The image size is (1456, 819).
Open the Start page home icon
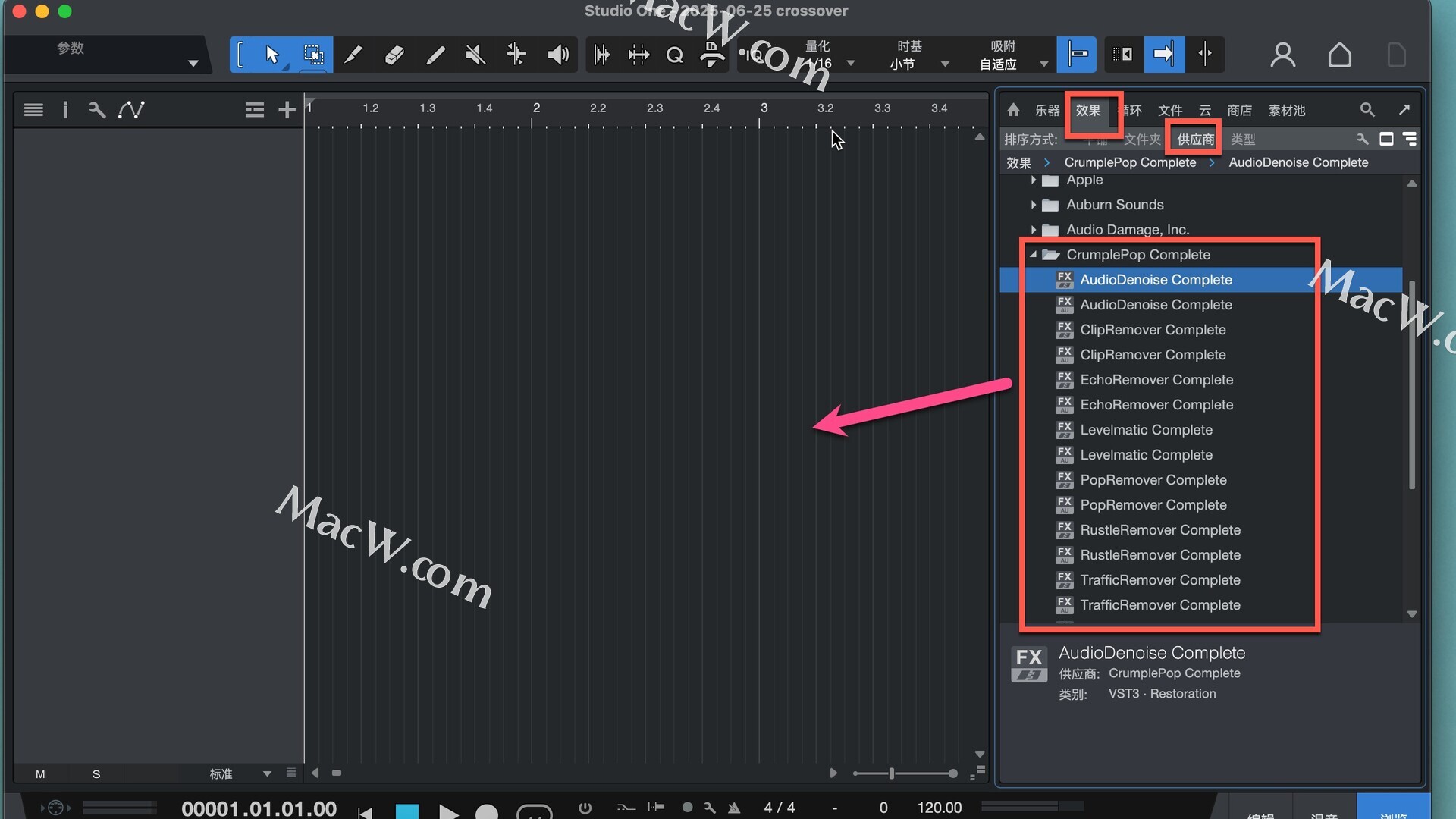point(1340,55)
